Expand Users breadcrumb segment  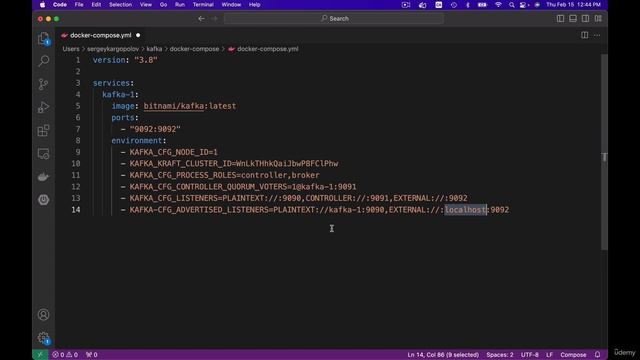[71, 49]
